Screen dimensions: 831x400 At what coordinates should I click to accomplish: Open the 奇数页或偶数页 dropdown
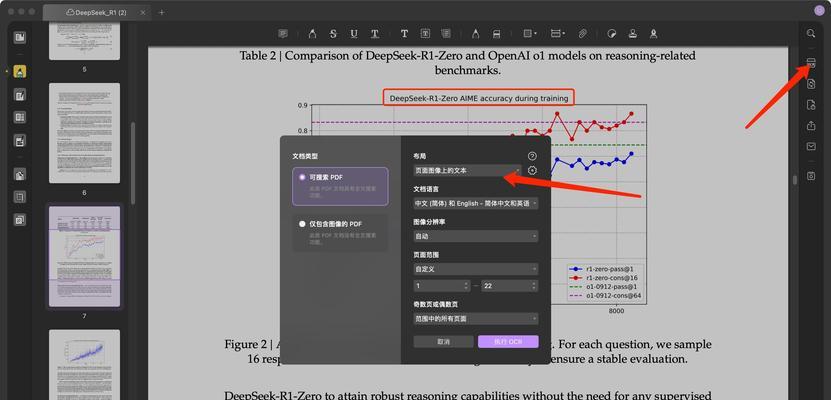pos(476,319)
